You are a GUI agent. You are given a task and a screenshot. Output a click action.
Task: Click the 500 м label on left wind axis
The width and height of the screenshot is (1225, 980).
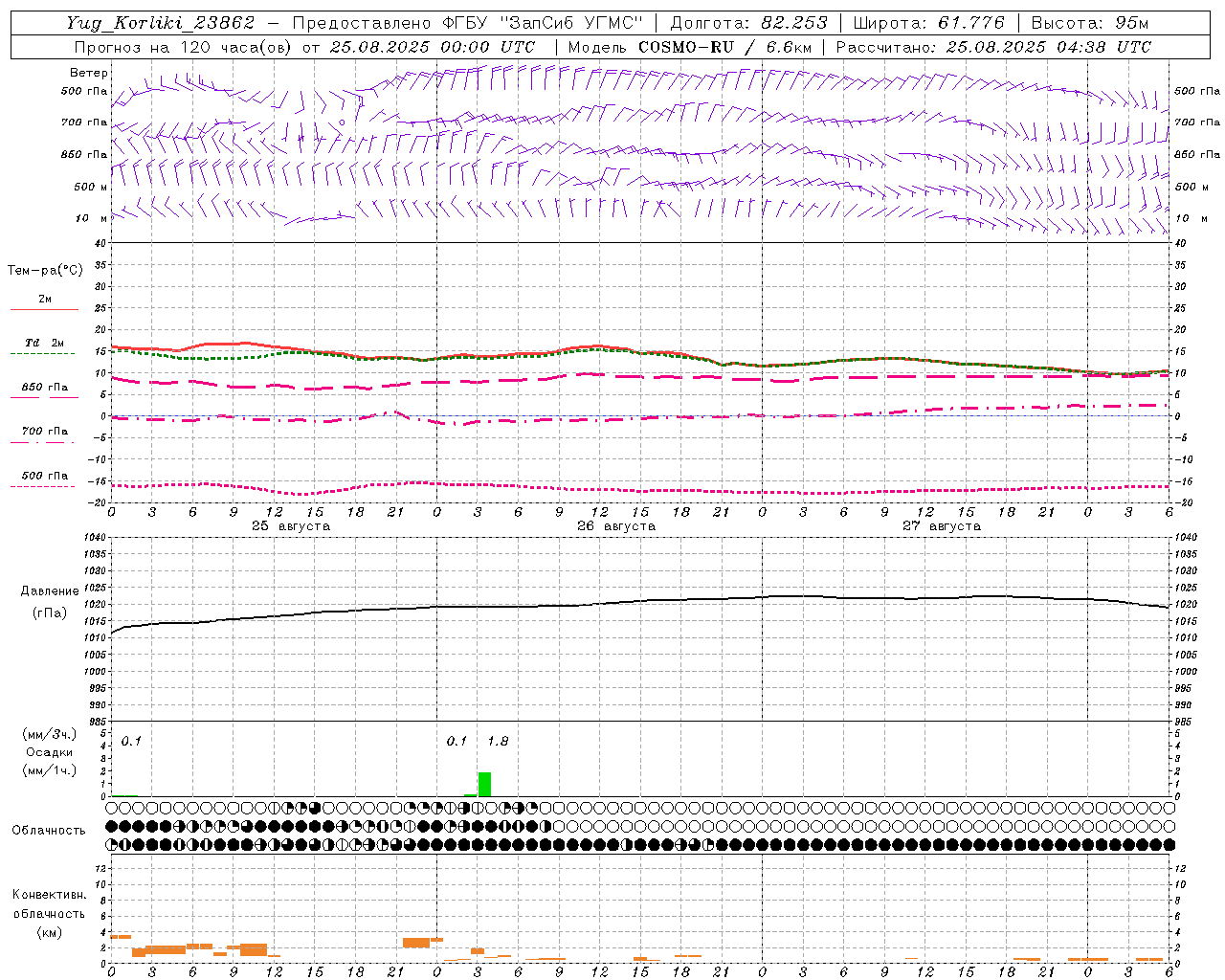(91, 187)
